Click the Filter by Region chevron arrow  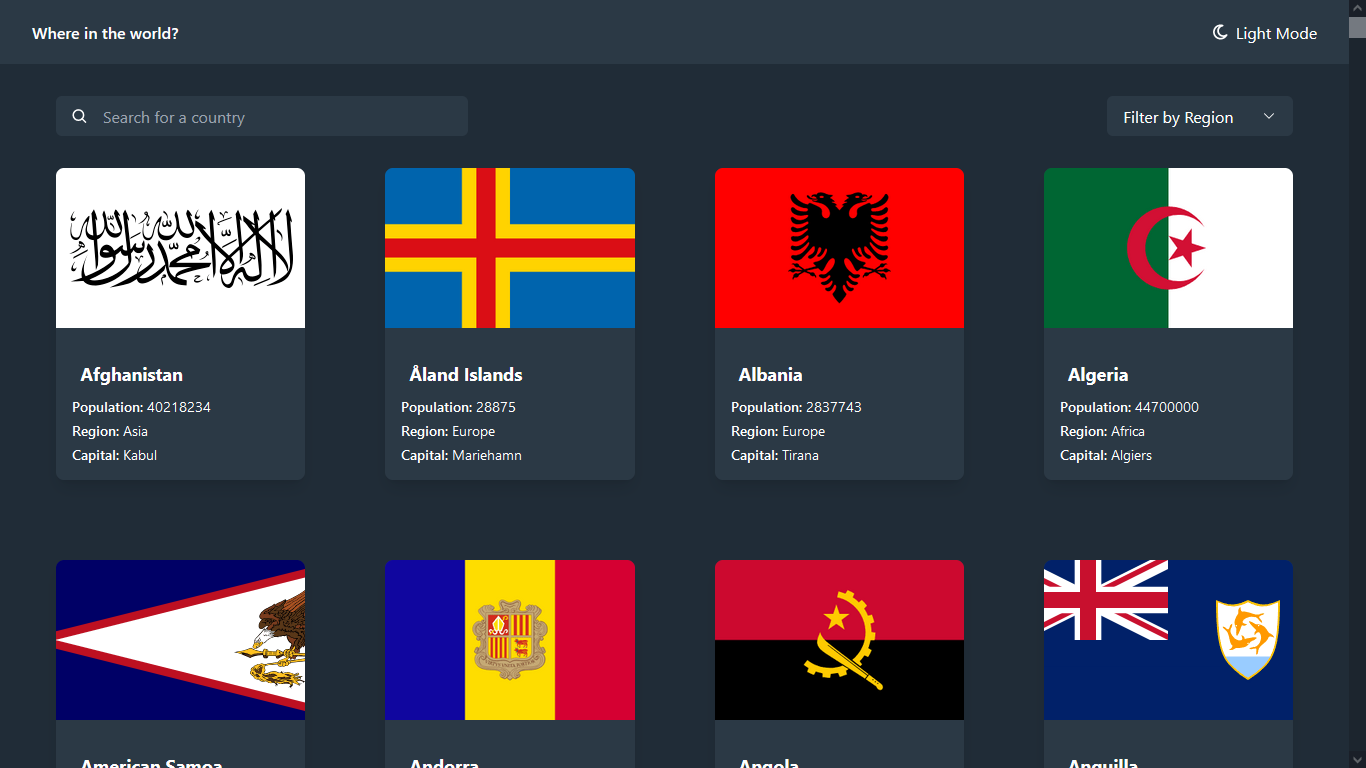coord(1269,117)
